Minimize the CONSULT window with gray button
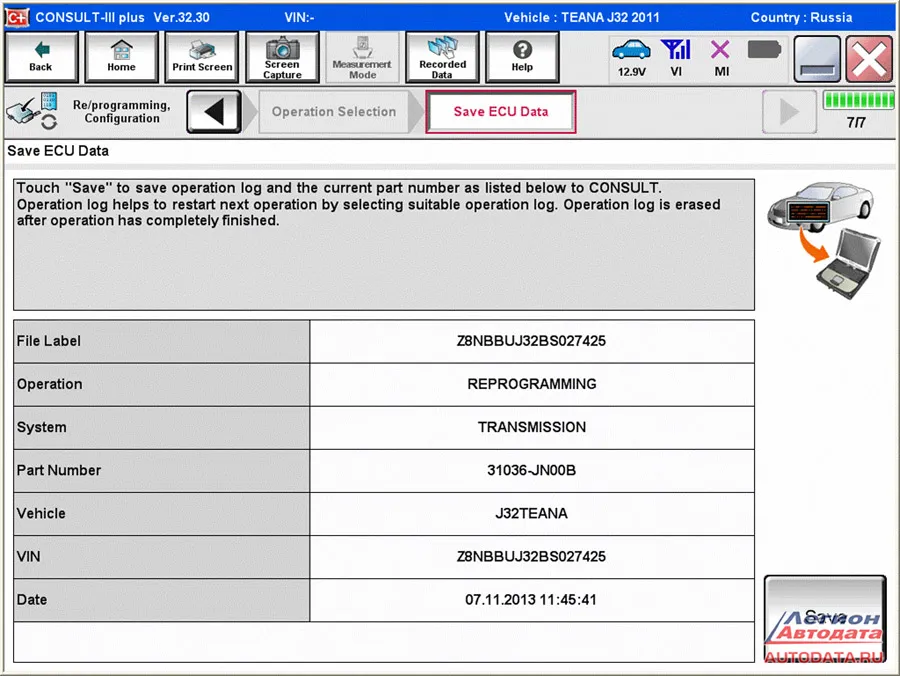 [817, 60]
